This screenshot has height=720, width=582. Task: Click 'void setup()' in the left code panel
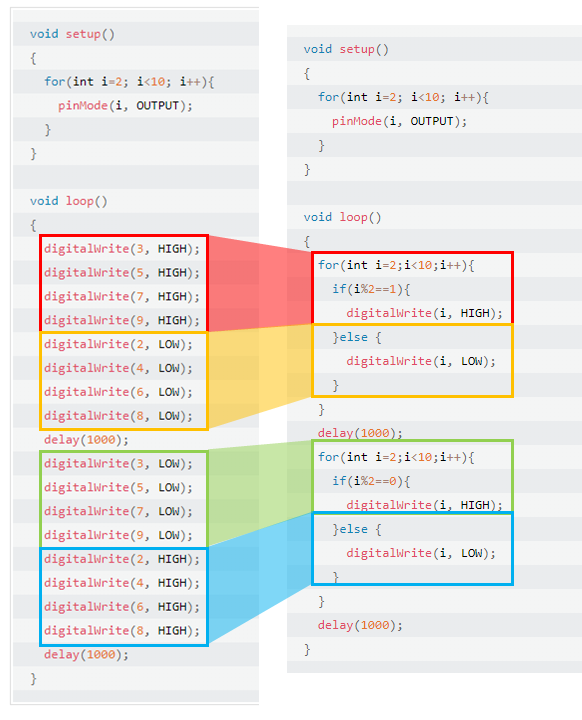(72, 34)
